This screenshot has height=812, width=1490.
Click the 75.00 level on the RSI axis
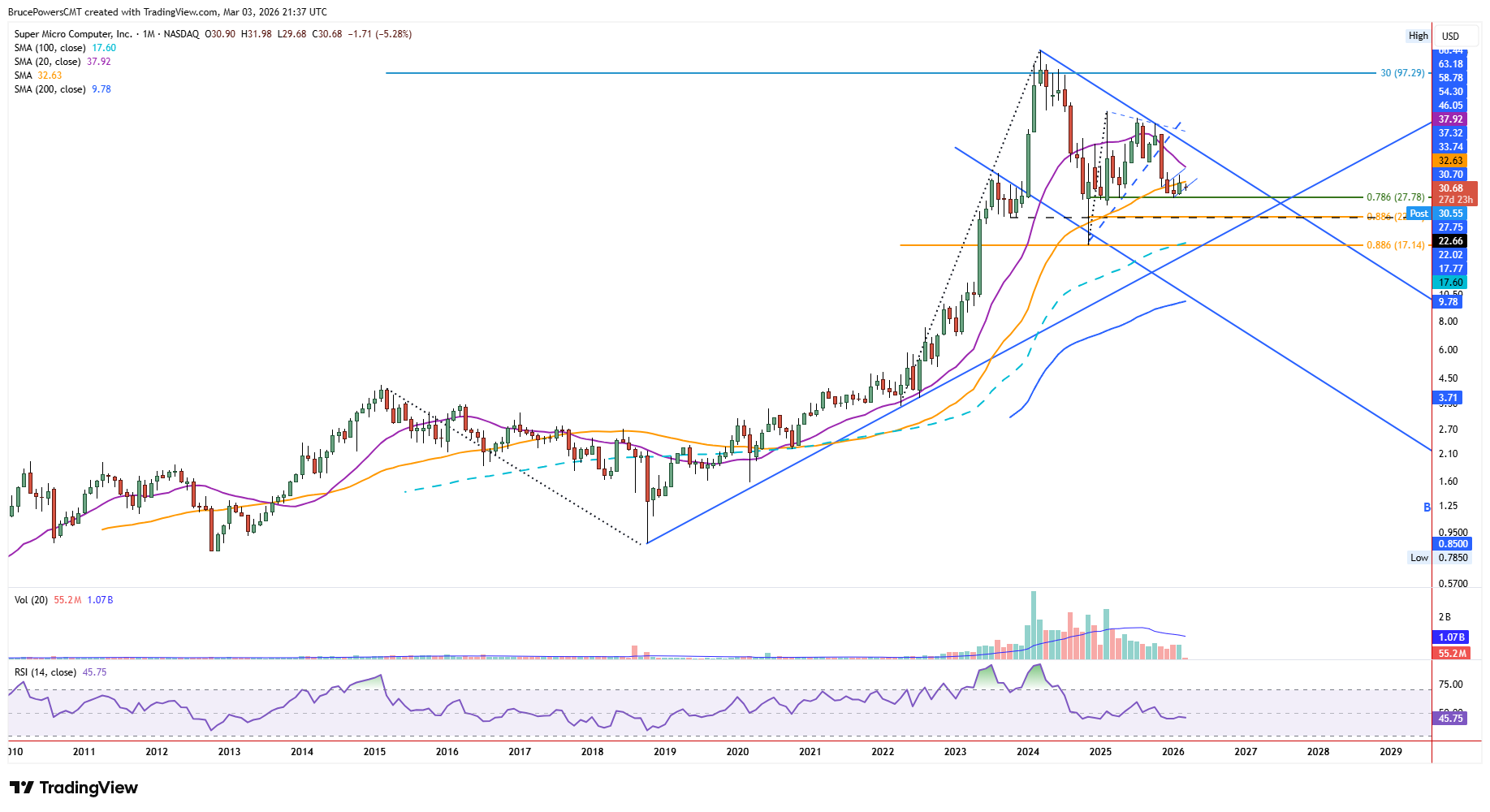pyautogui.click(x=1450, y=685)
